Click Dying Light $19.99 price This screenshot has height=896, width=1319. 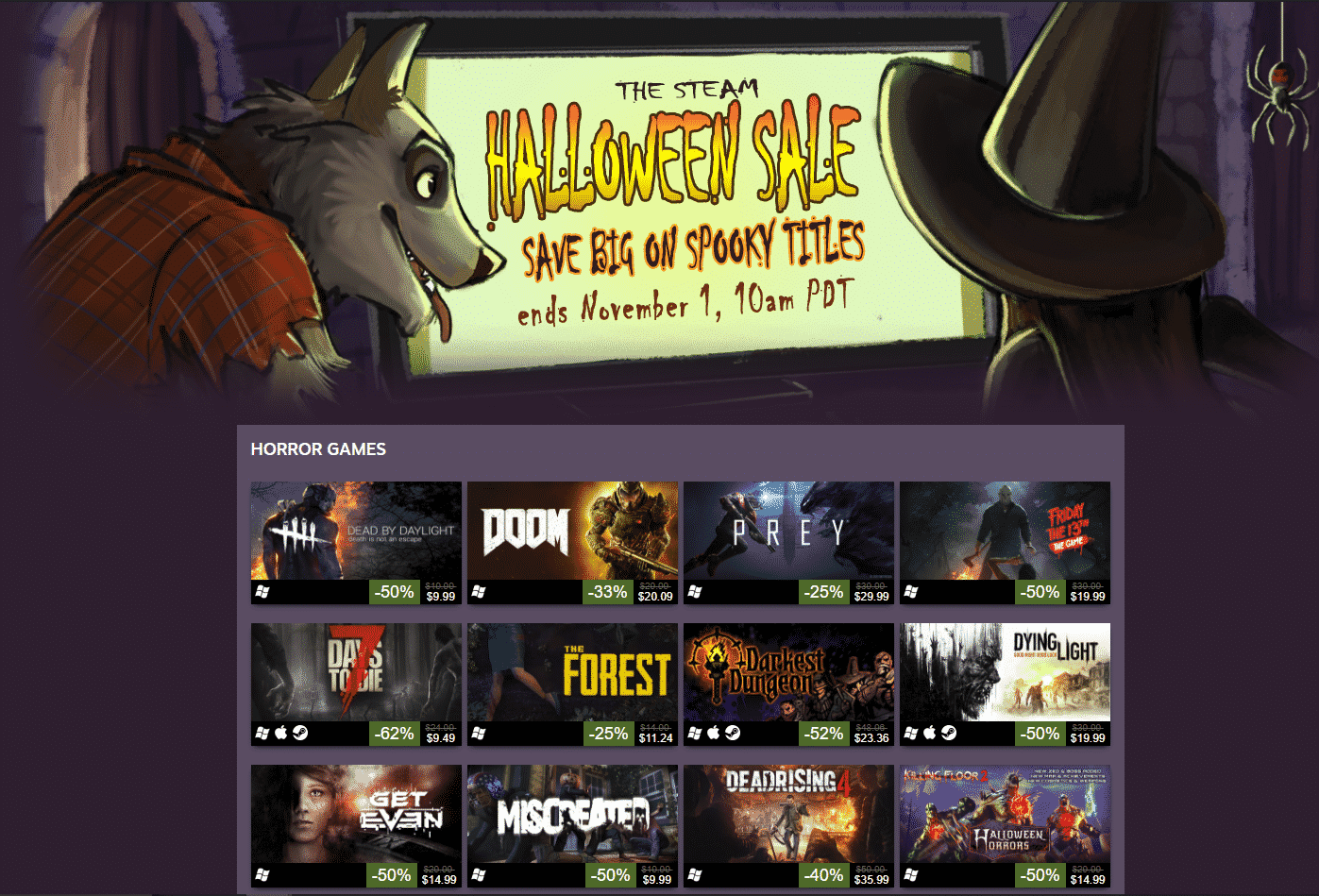point(1088,738)
